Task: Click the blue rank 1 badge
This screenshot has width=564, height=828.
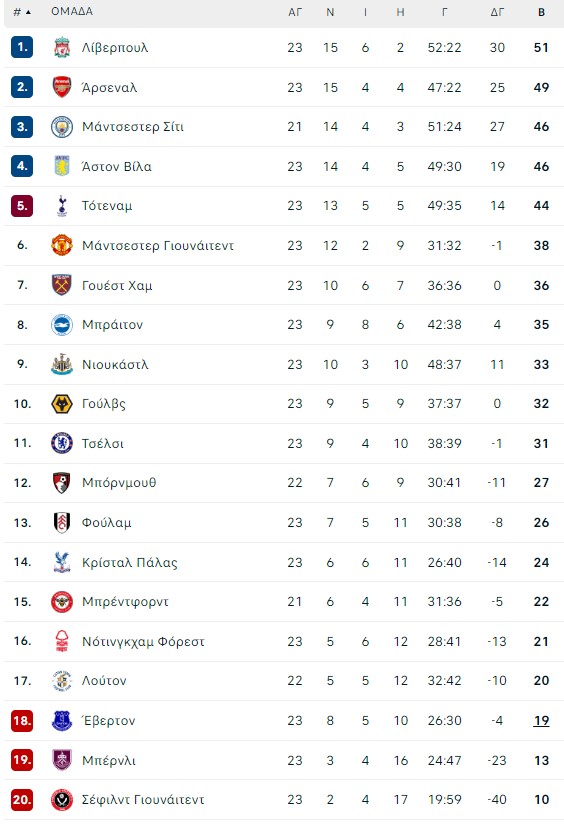Action: click(x=22, y=48)
